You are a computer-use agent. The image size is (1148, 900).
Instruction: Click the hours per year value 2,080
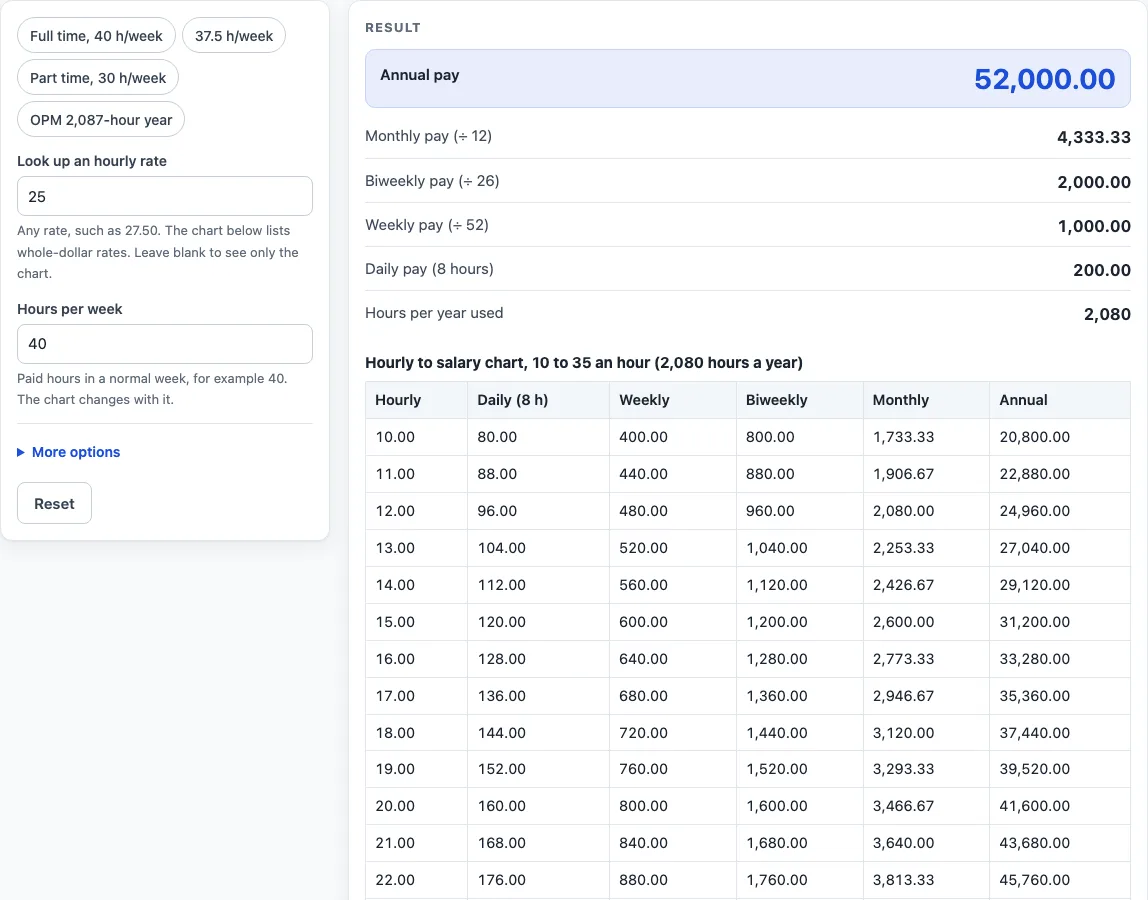1107,314
